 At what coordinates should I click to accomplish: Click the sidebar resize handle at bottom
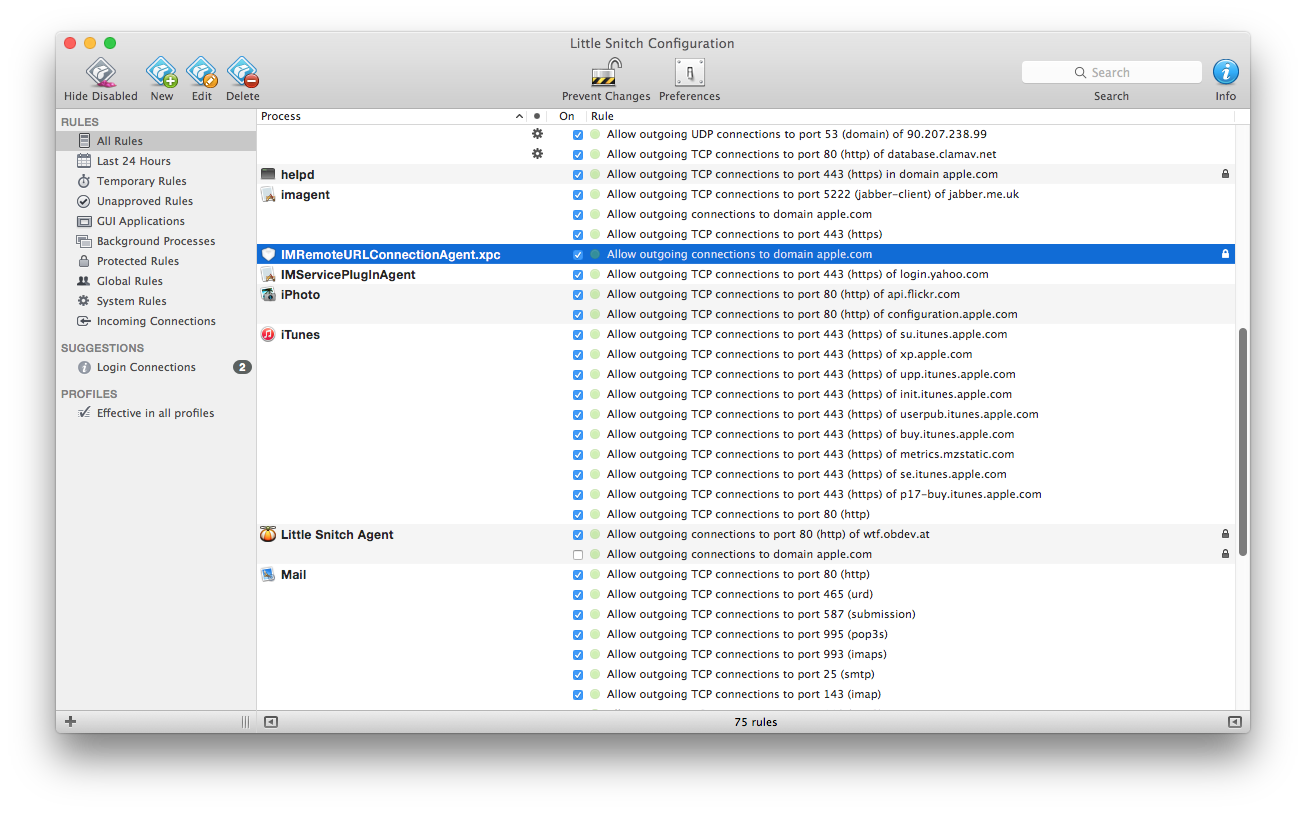245,722
